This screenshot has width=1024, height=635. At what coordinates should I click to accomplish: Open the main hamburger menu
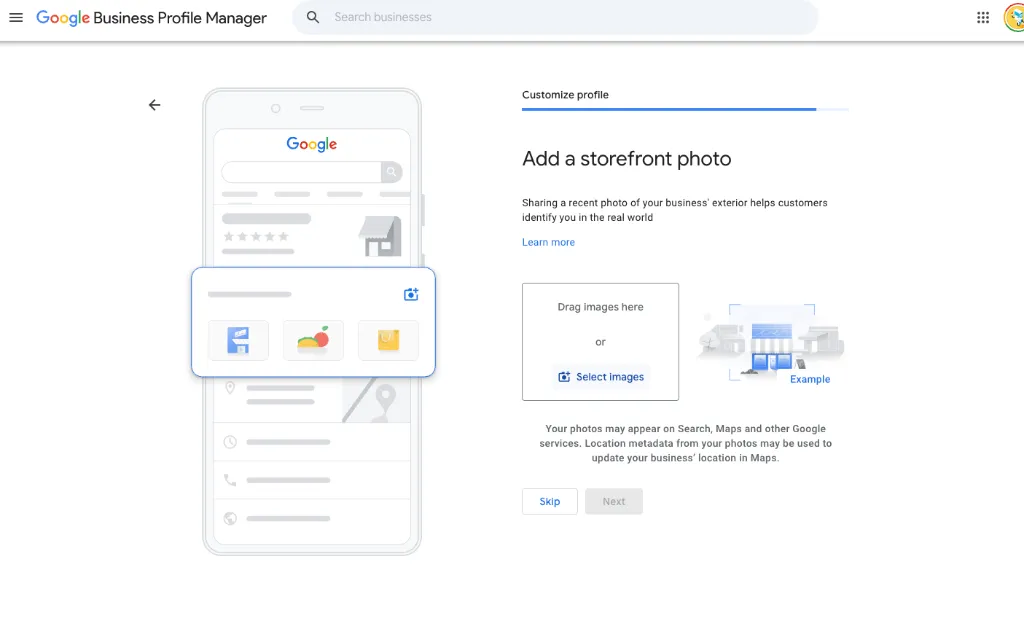click(x=16, y=18)
